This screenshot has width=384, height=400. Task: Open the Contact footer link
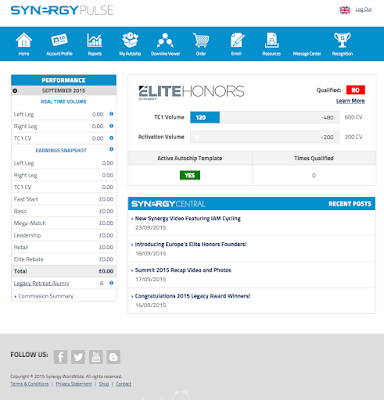point(123,384)
